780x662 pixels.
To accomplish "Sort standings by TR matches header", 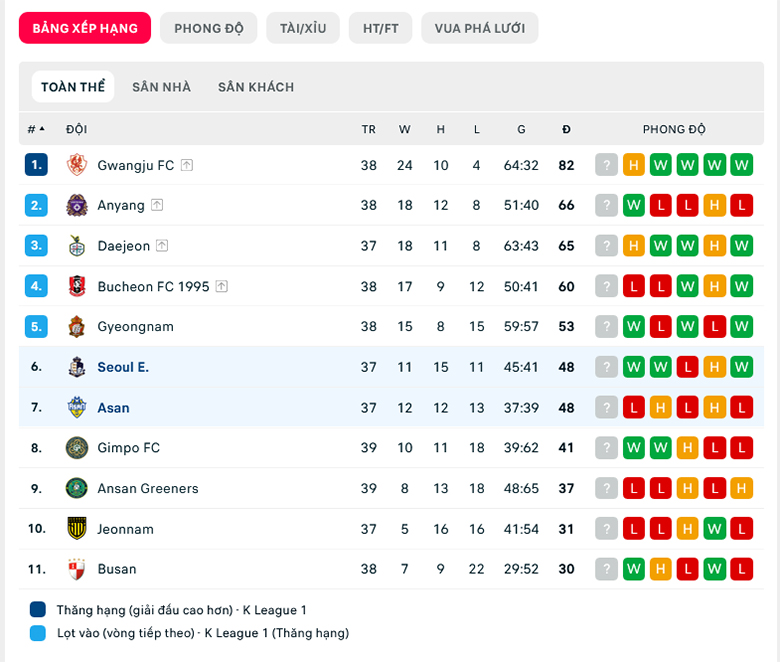I will (369, 129).
